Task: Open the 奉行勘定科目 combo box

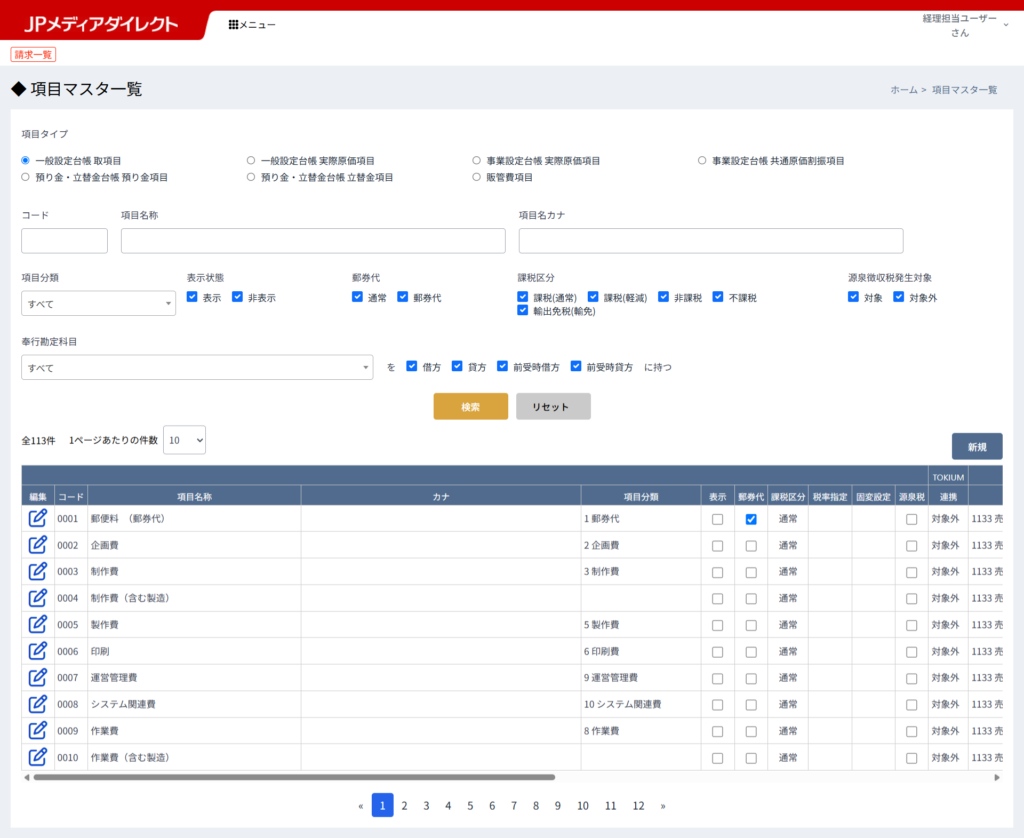Action: pyautogui.click(x=196, y=368)
